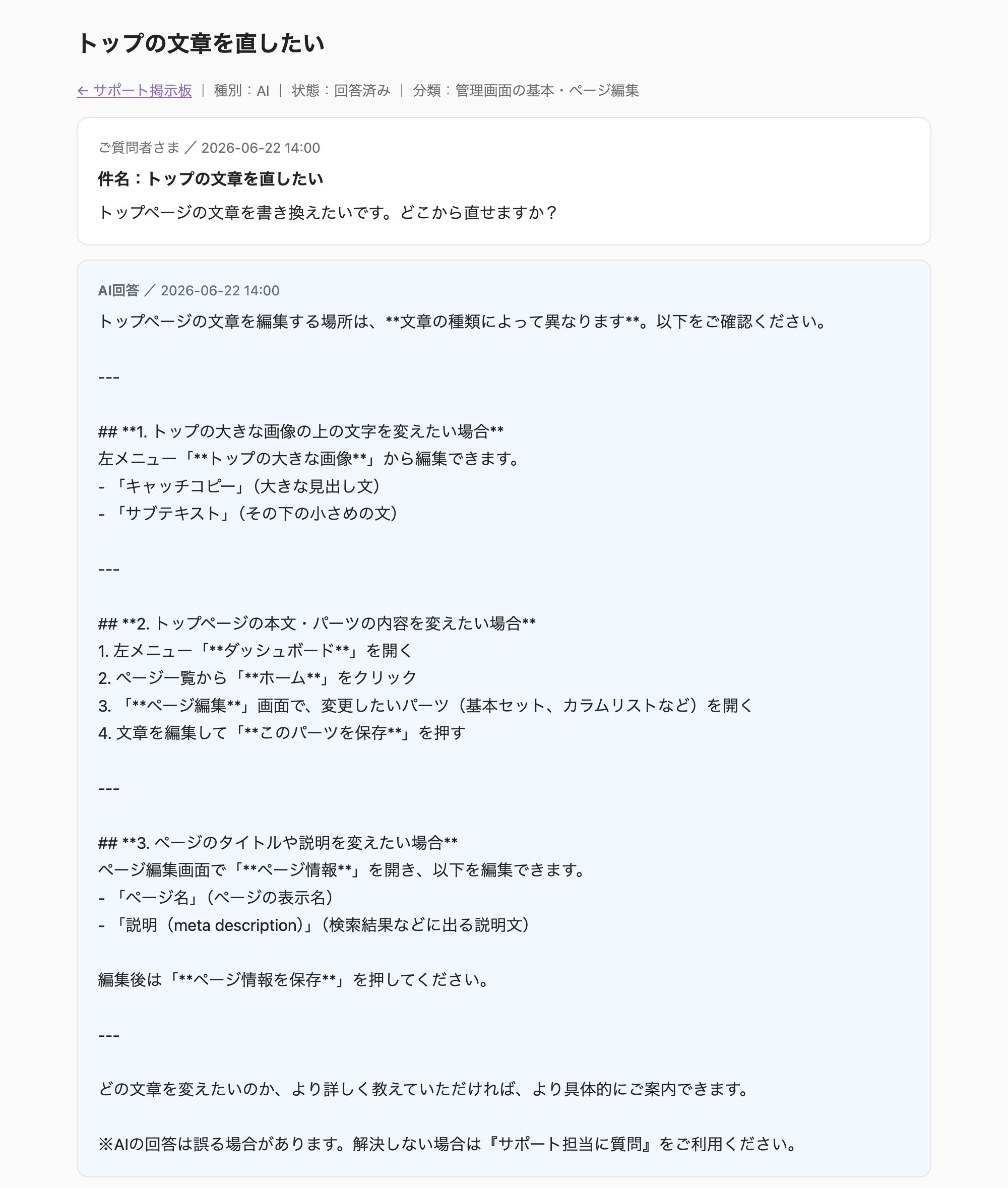Click the step mentioning このパーツを保存
This screenshot has width=1008, height=1188.
point(282,733)
